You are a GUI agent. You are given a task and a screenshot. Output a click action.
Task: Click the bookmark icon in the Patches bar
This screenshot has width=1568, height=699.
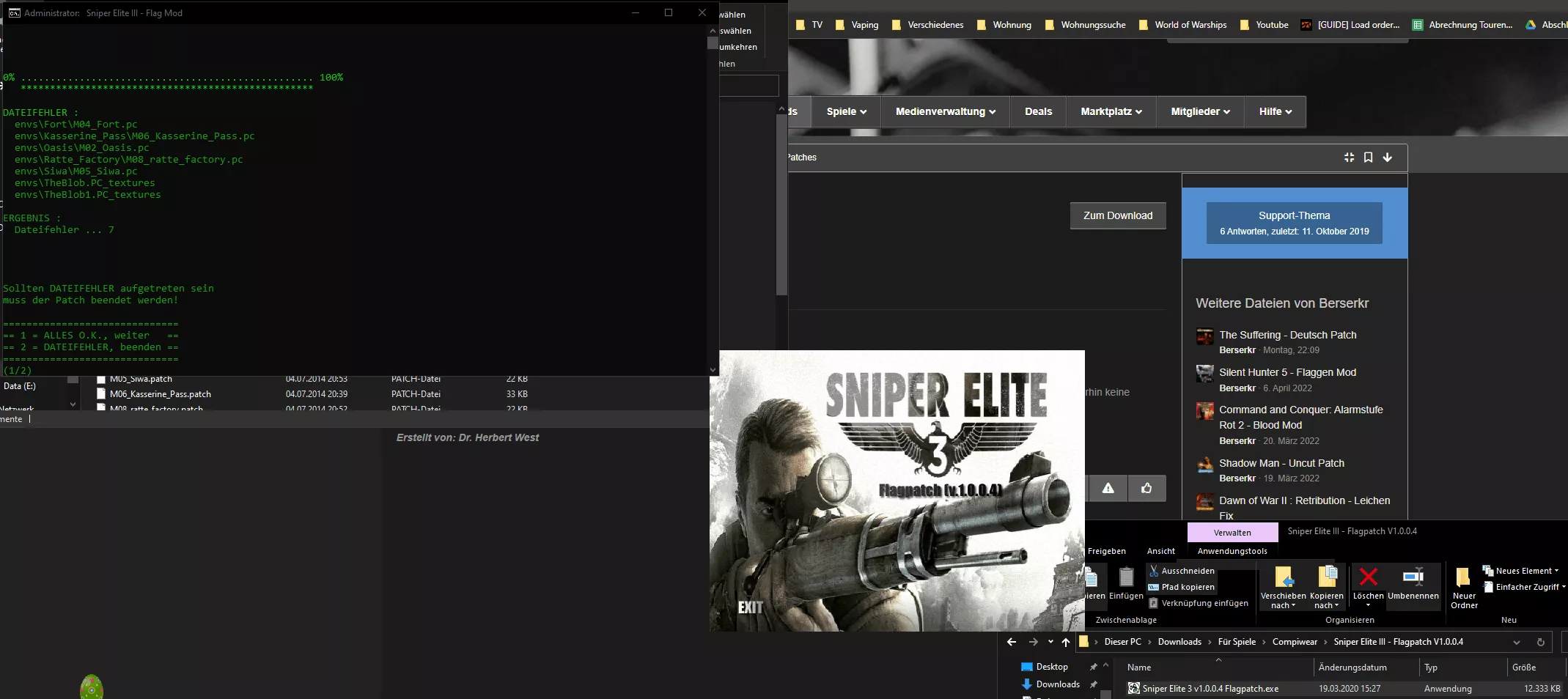pos(1368,158)
